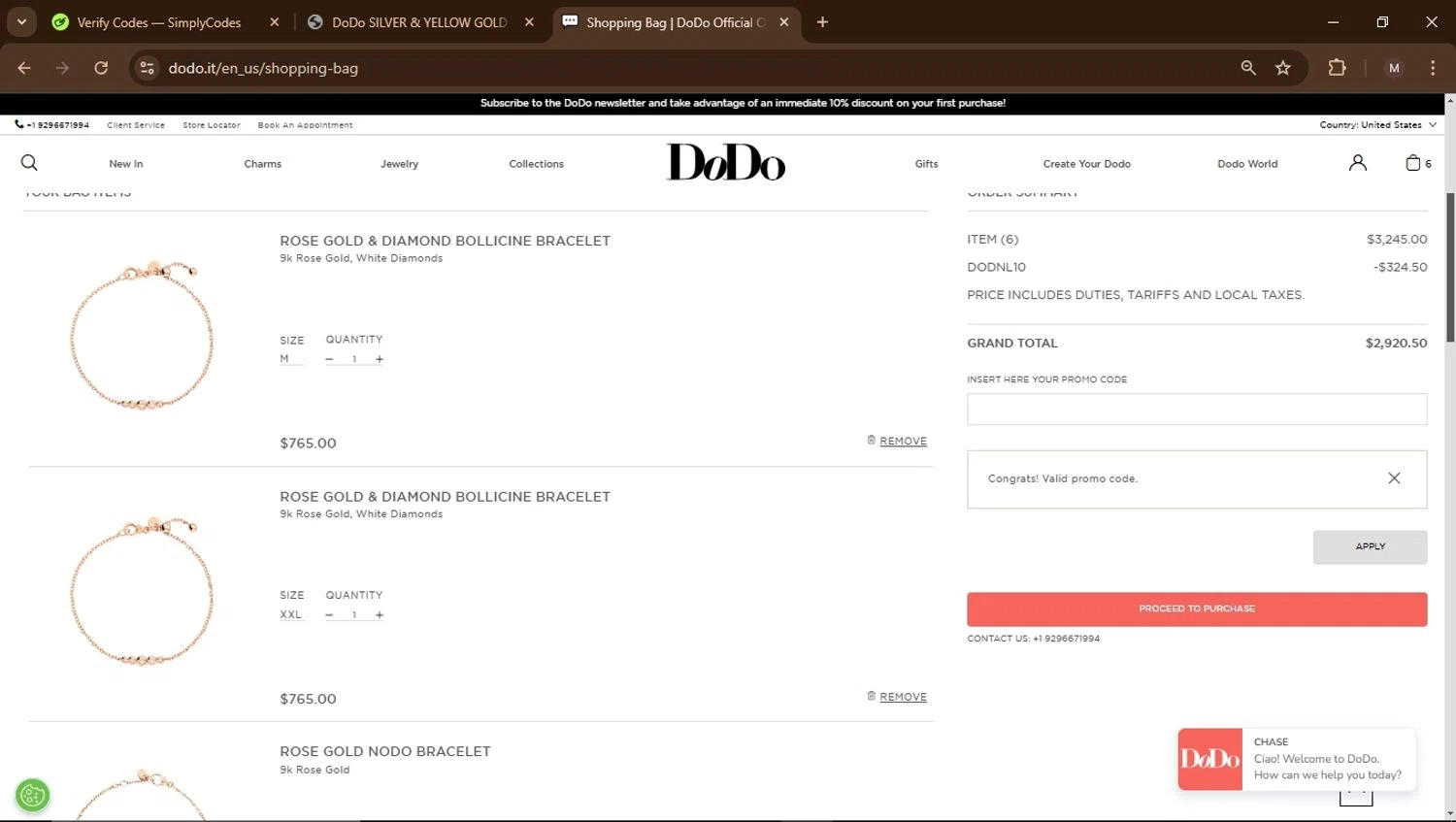
Task: Open Book An Appointment link
Action: coord(306,125)
